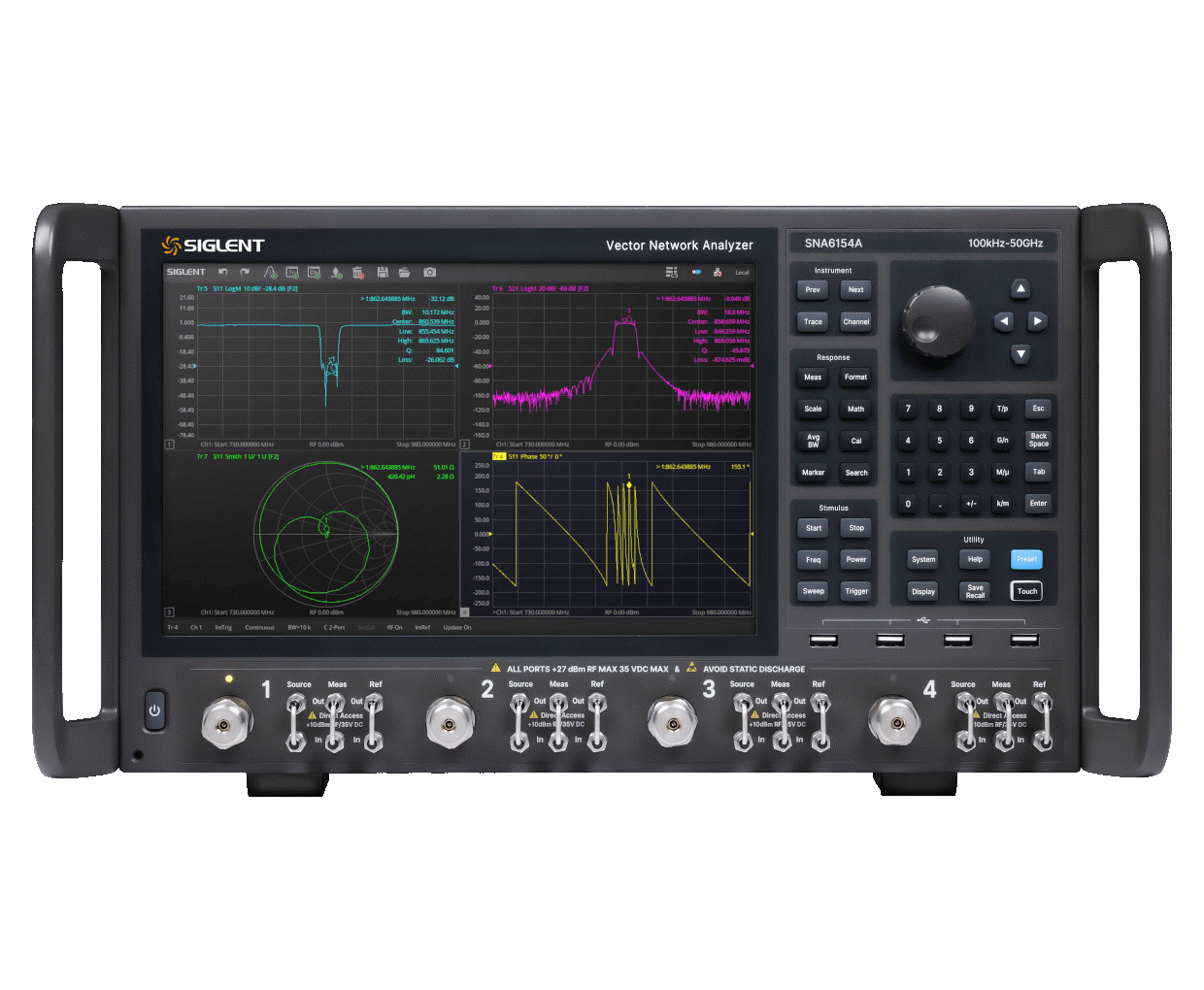The height and width of the screenshot is (990, 1204).
Task: Click the Stop stimulus button
Action: pyautogui.click(x=855, y=529)
